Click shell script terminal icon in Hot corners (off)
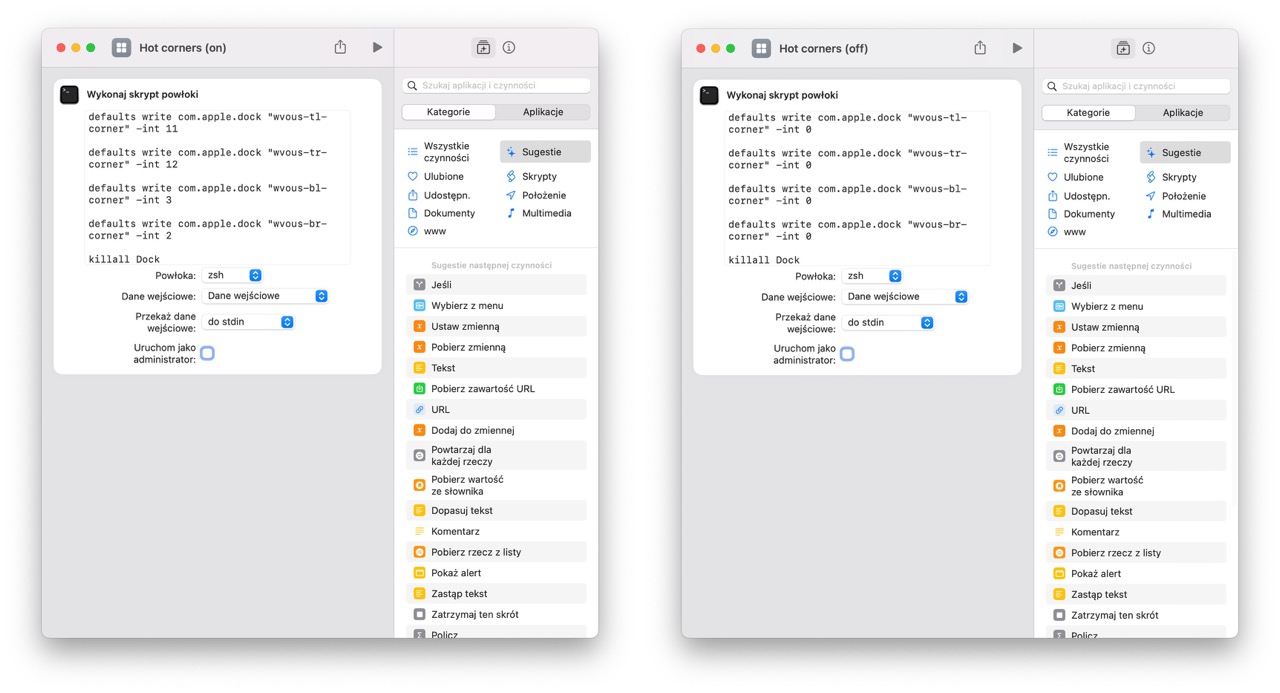The width and height of the screenshot is (1280, 693). (x=709, y=95)
